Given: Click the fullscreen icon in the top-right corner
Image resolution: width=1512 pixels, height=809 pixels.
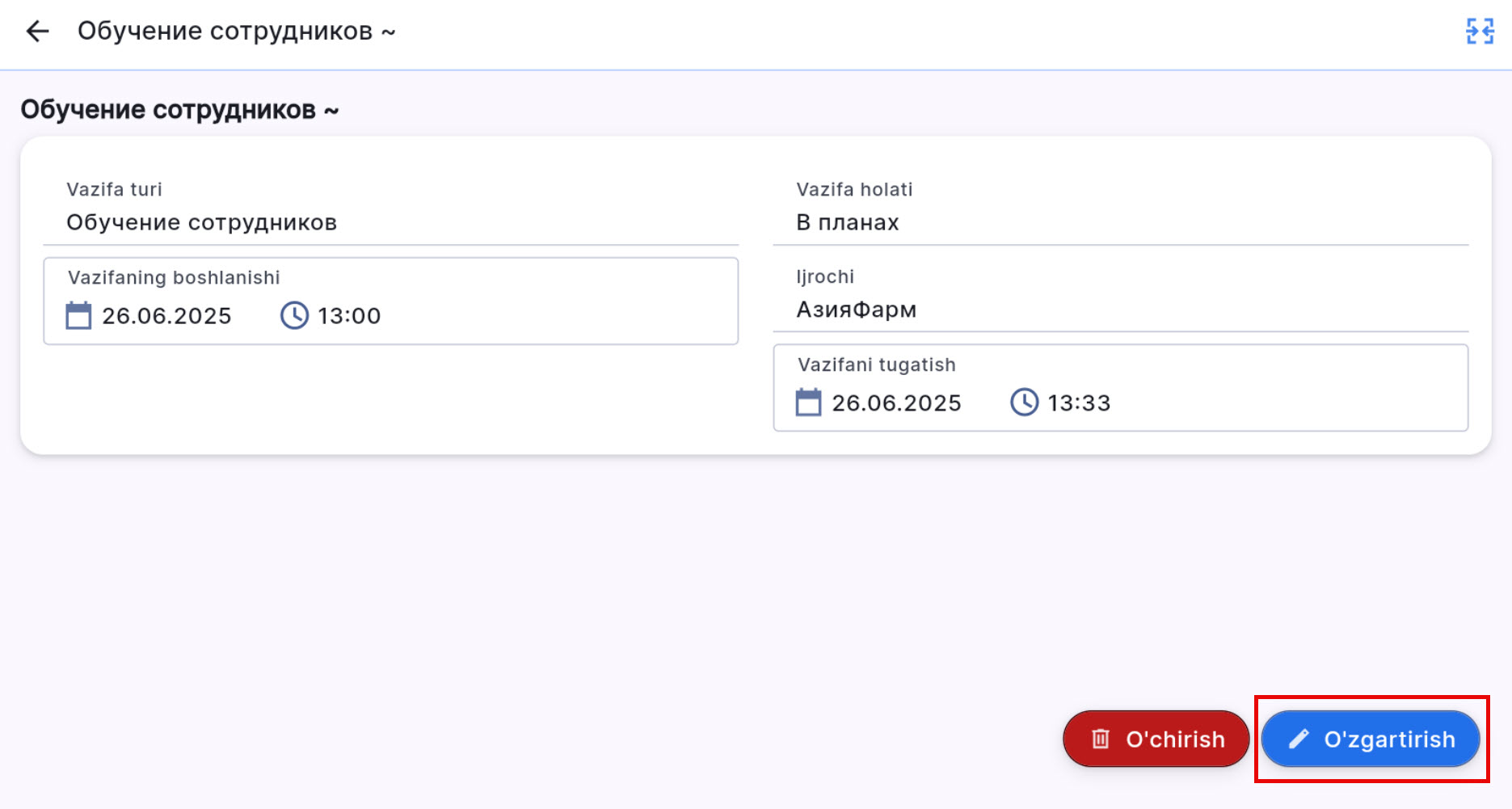Looking at the screenshot, I should 1480,32.
